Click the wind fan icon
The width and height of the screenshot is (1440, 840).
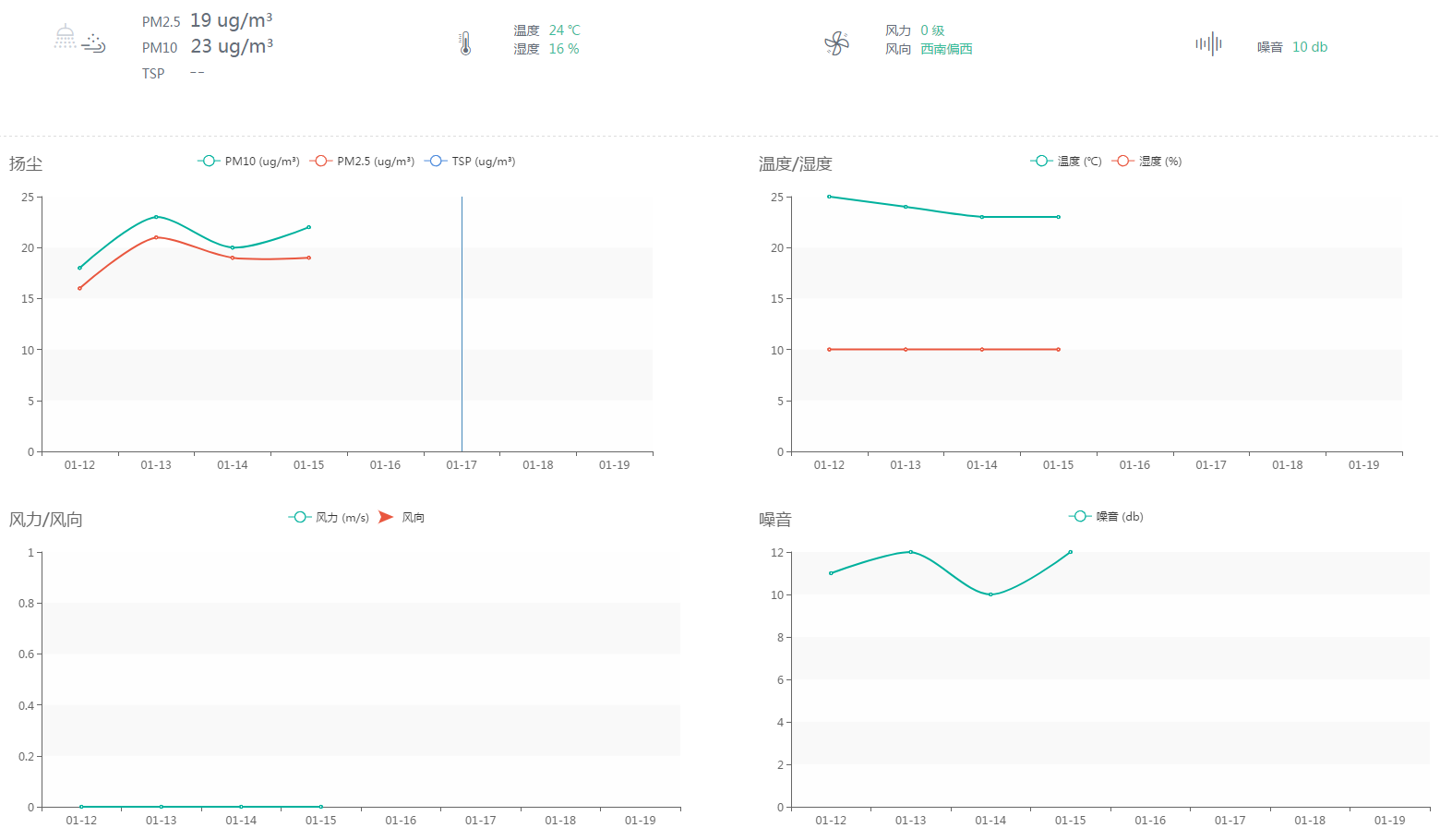pos(836,43)
